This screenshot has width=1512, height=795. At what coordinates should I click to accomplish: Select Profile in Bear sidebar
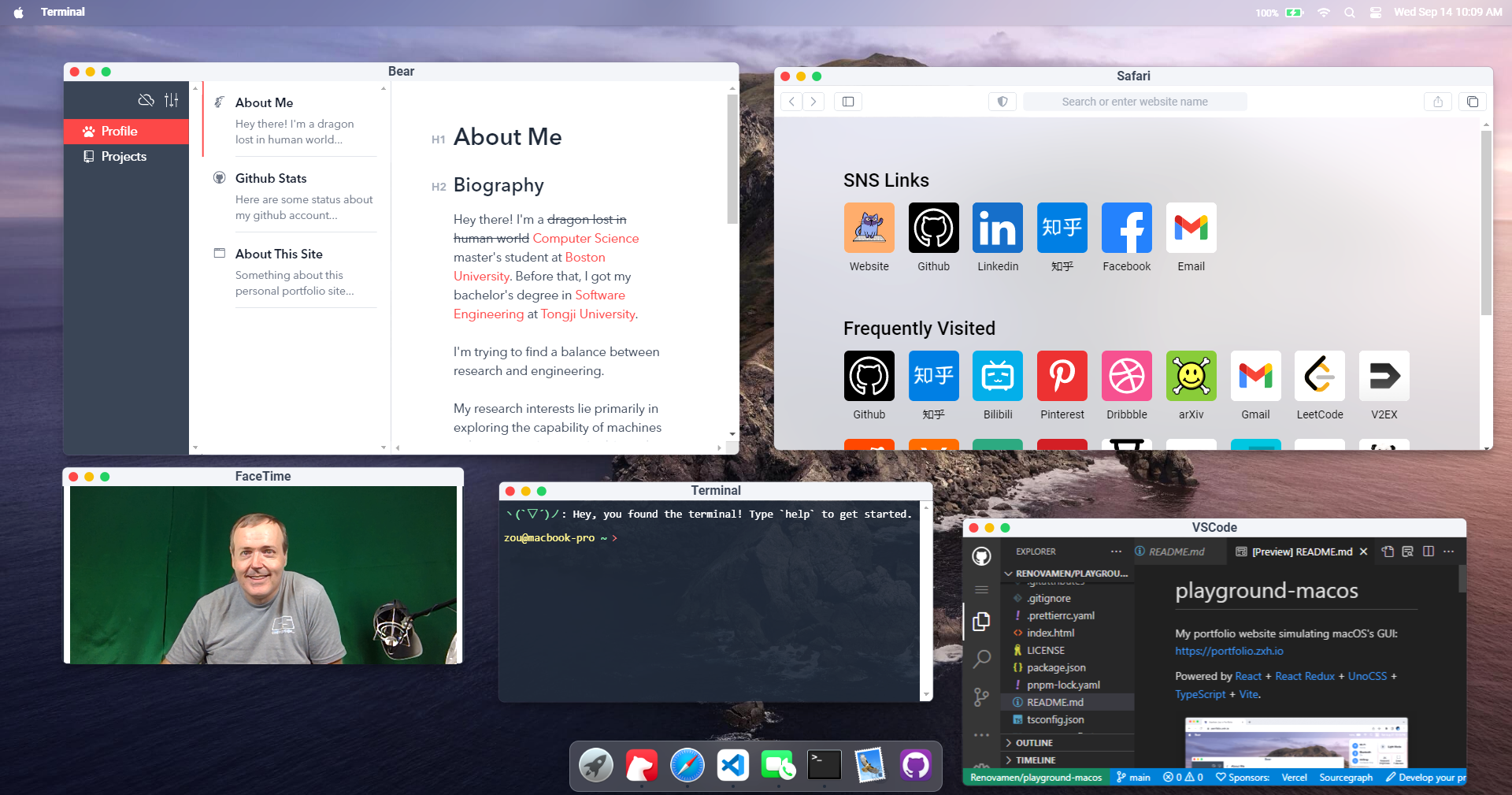pos(126,132)
